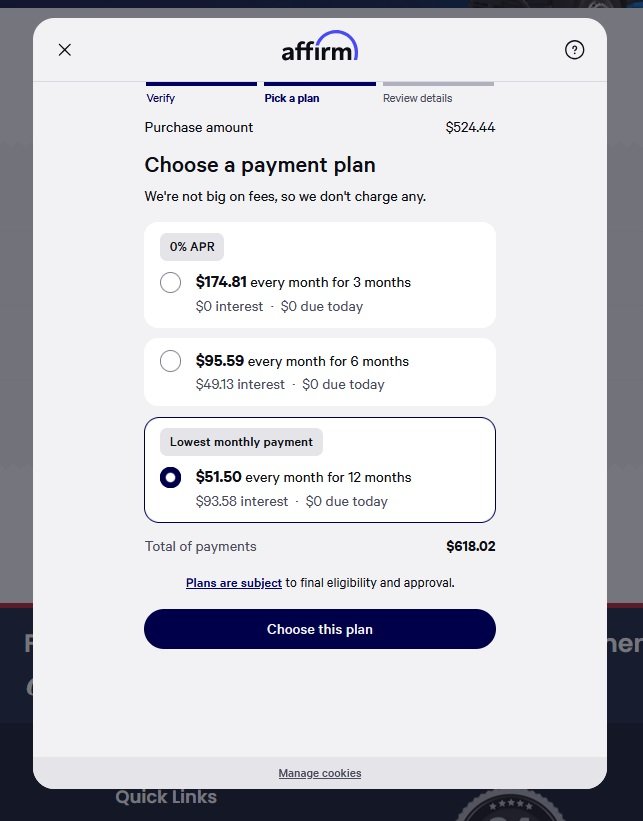Click the Quick Links heading behind the dialog
This screenshot has width=643, height=821.
(x=166, y=797)
